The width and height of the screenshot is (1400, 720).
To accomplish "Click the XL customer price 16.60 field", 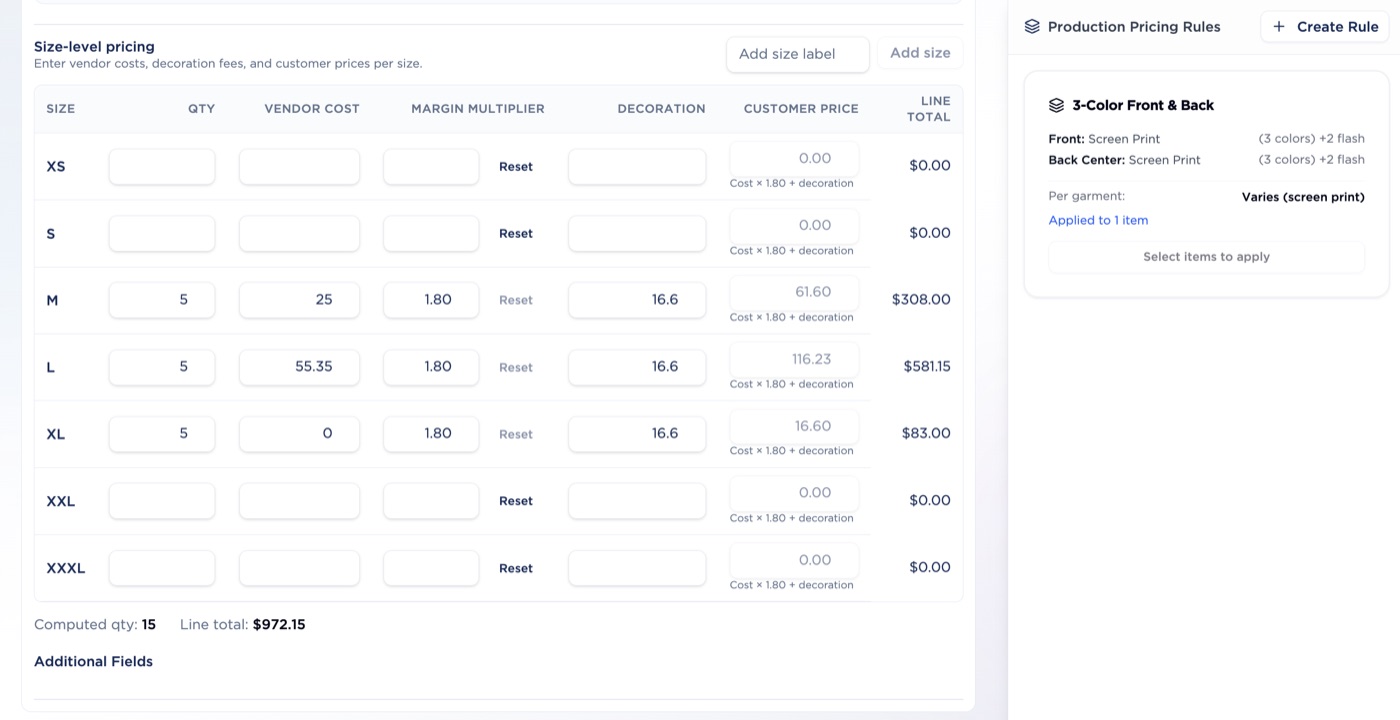I will (794, 426).
